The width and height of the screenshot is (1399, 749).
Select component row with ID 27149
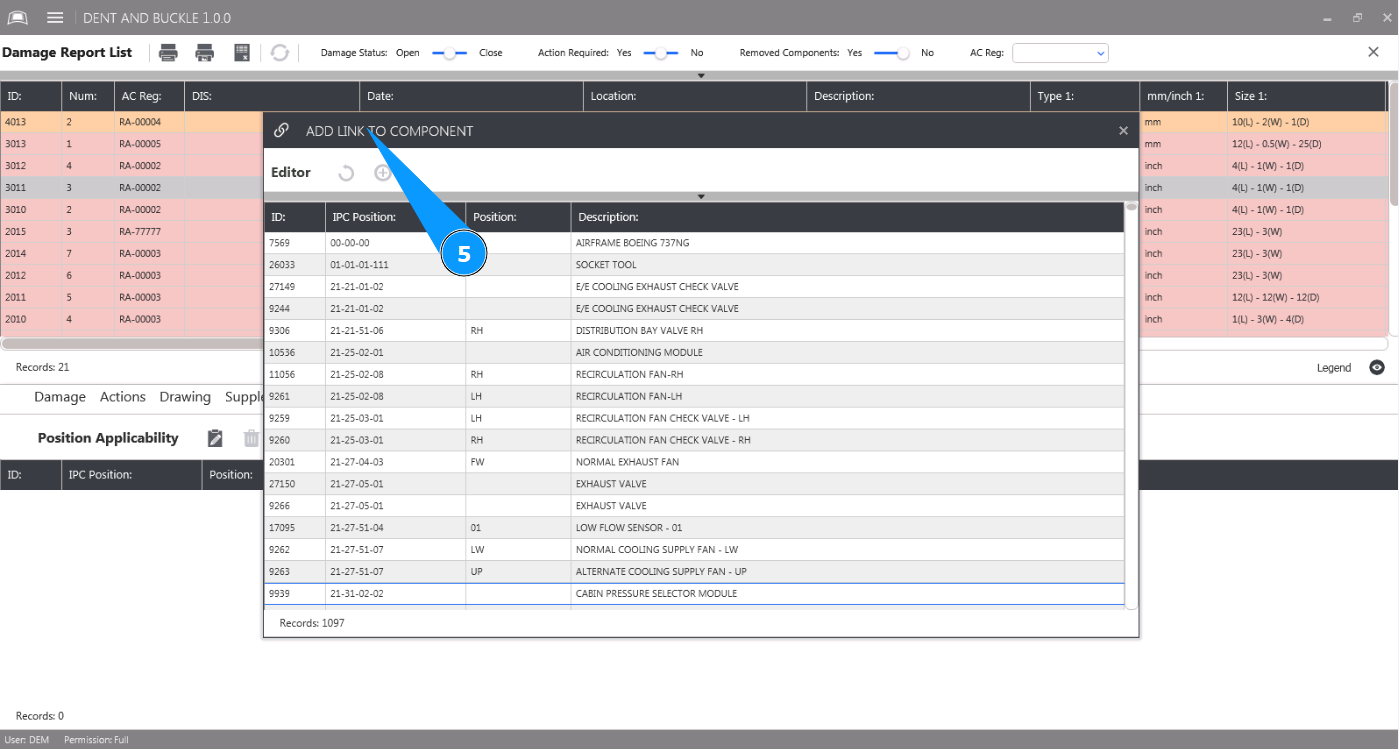click(x=694, y=287)
